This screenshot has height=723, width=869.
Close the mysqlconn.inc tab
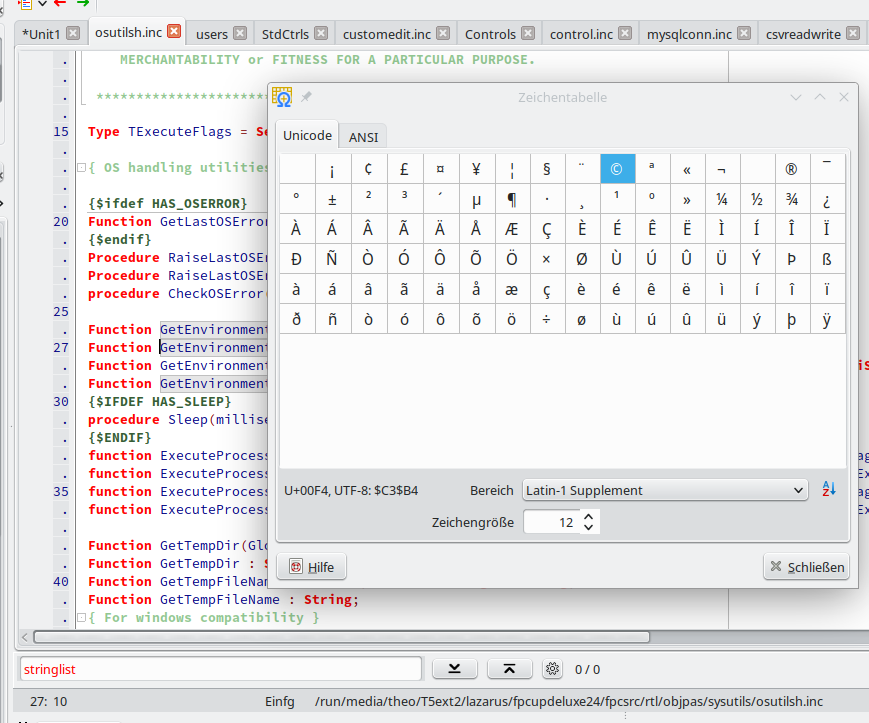click(x=744, y=33)
